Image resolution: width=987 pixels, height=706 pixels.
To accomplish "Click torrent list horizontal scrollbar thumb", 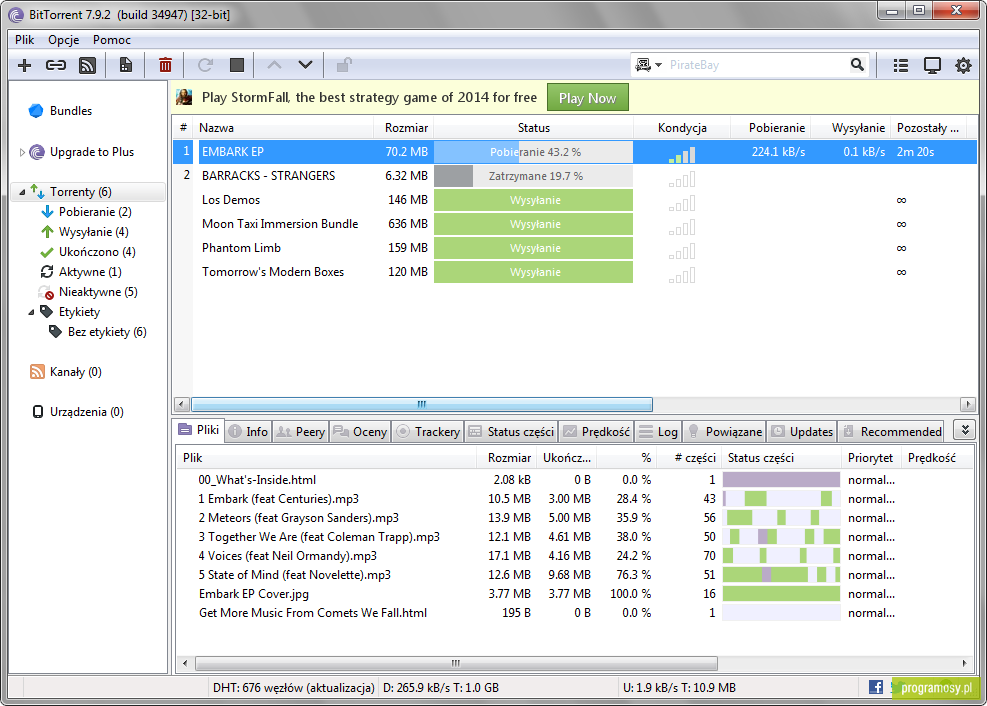I will [x=422, y=404].
